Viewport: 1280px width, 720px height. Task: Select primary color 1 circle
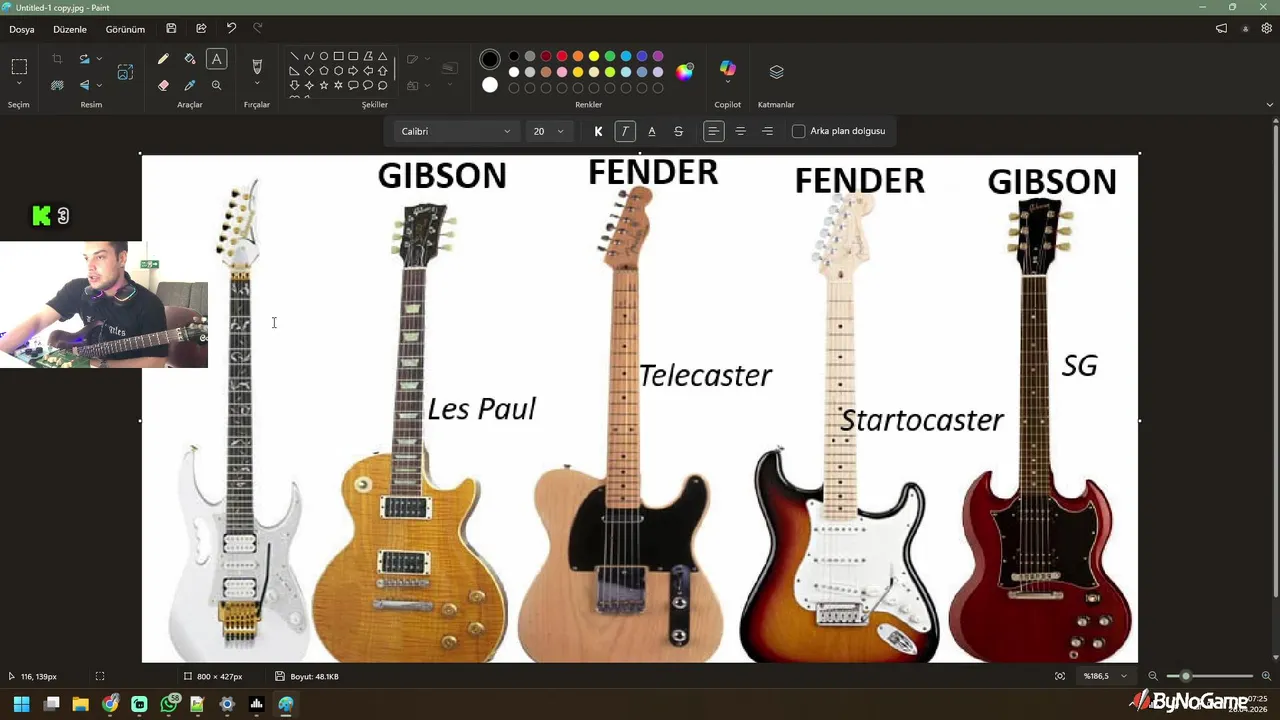point(490,60)
